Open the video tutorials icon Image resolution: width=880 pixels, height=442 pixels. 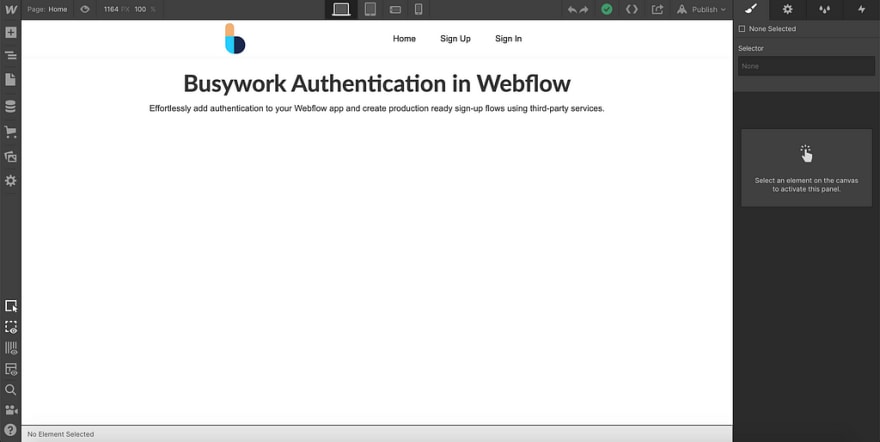pos(11,410)
